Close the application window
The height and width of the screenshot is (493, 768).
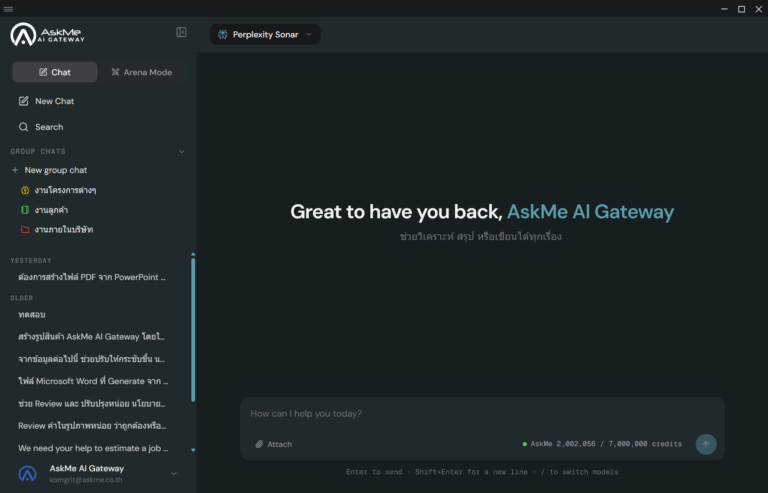point(758,9)
